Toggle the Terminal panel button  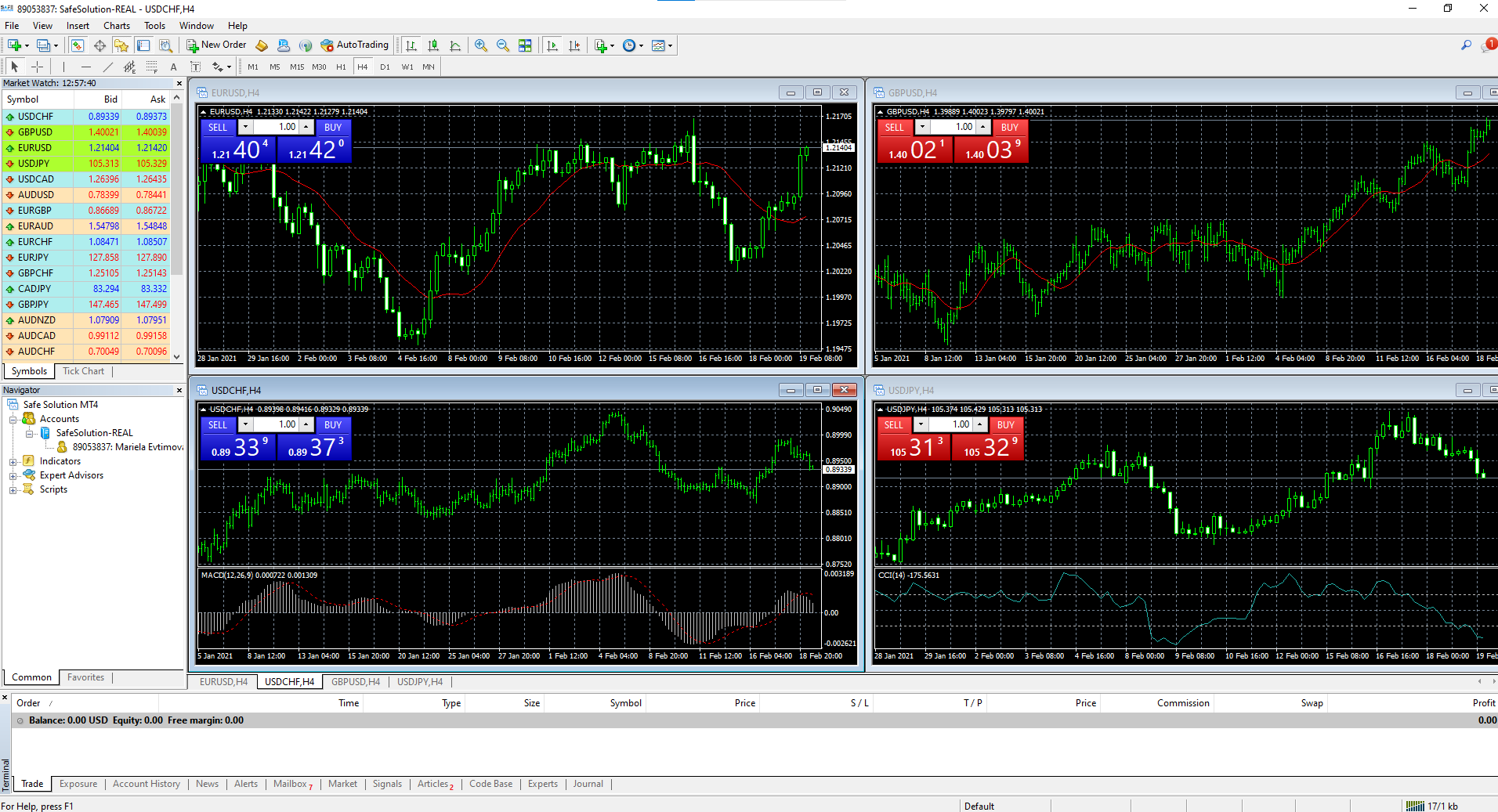(143, 45)
